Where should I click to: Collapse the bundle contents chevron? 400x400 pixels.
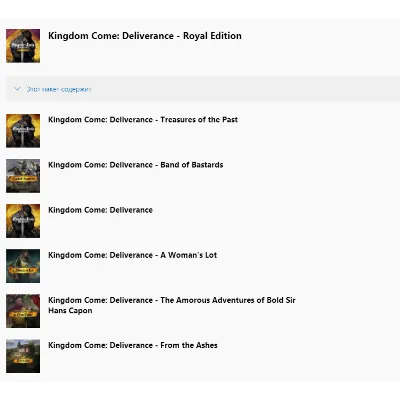17,89
